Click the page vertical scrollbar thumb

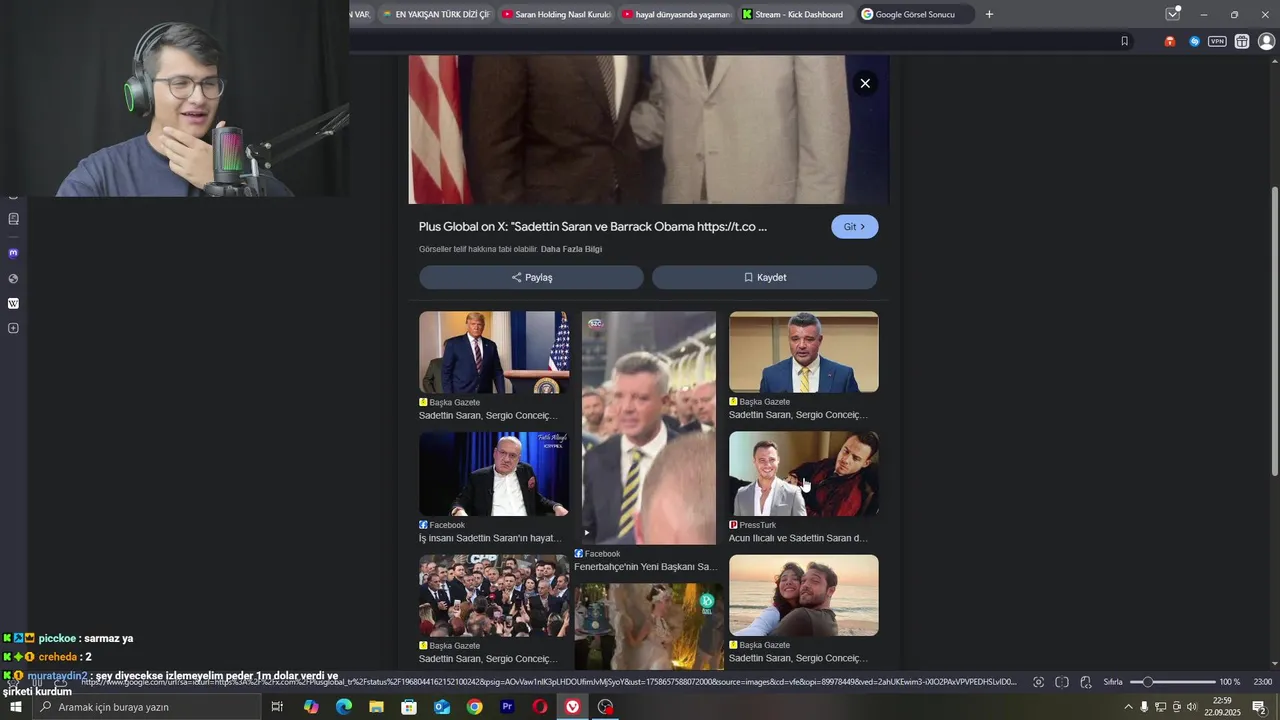pyautogui.click(x=1274, y=331)
